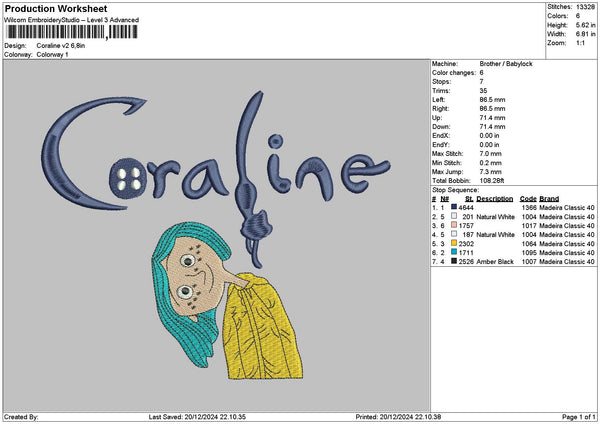The image size is (600, 424).
Task: Click the Description column header
Action: (x=494, y=198)
